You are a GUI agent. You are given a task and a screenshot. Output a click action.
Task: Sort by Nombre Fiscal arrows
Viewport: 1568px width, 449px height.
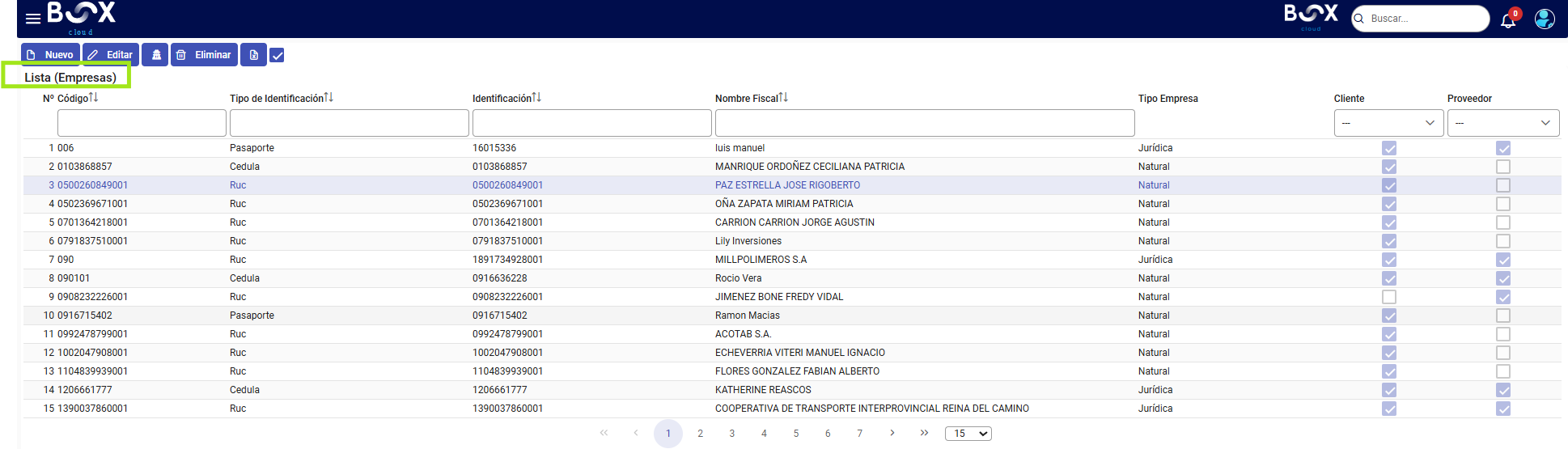coord(783,98)
